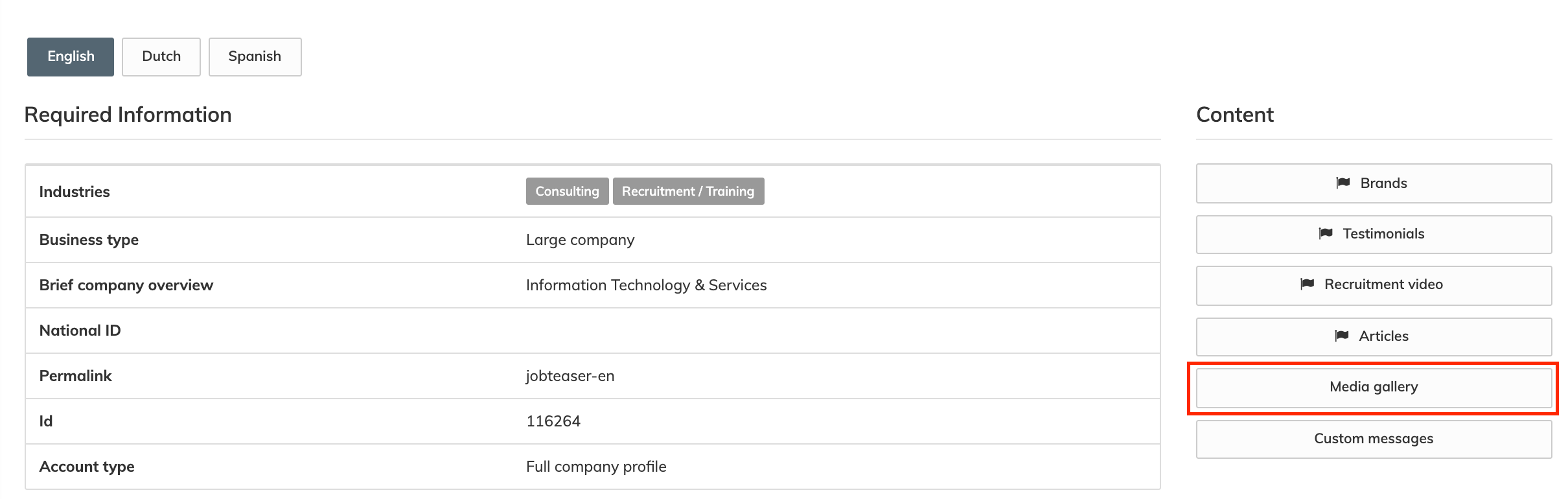Open the Media gallery section

pos(1374,388)
